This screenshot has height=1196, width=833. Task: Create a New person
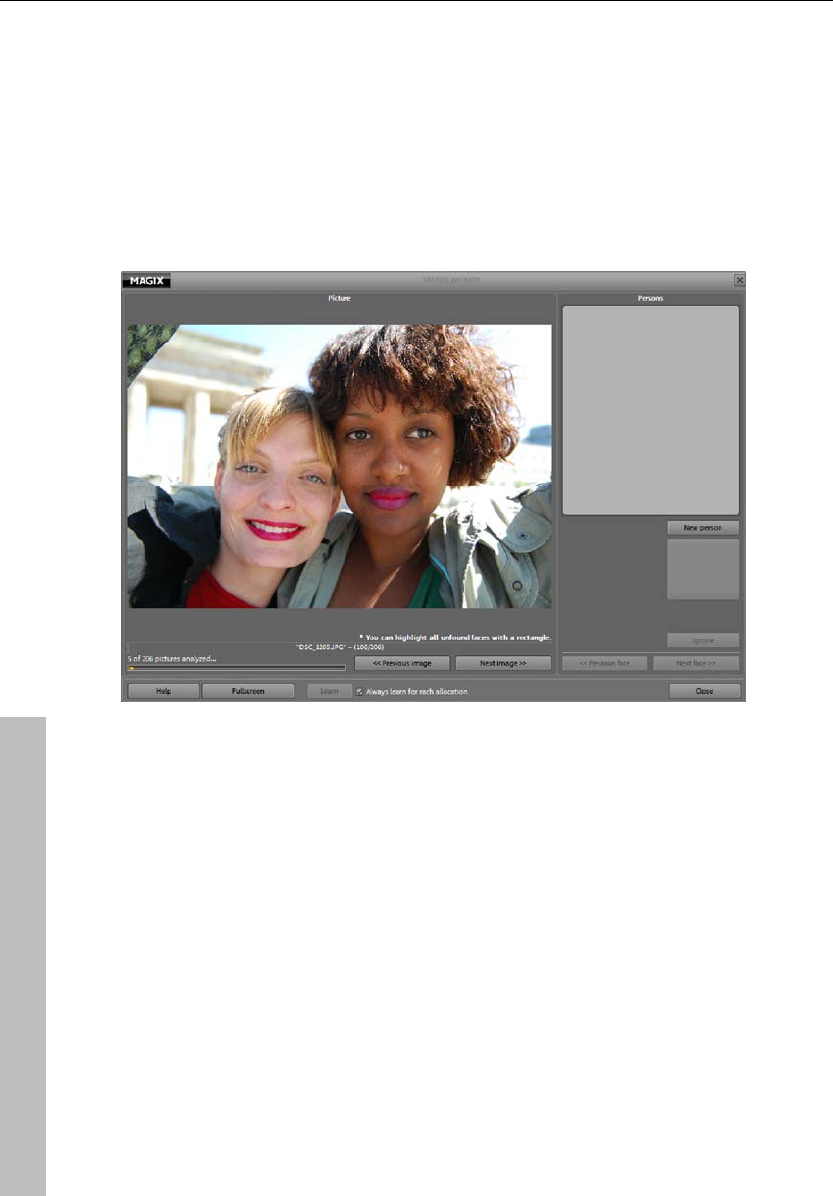click(x=703, y=528)
